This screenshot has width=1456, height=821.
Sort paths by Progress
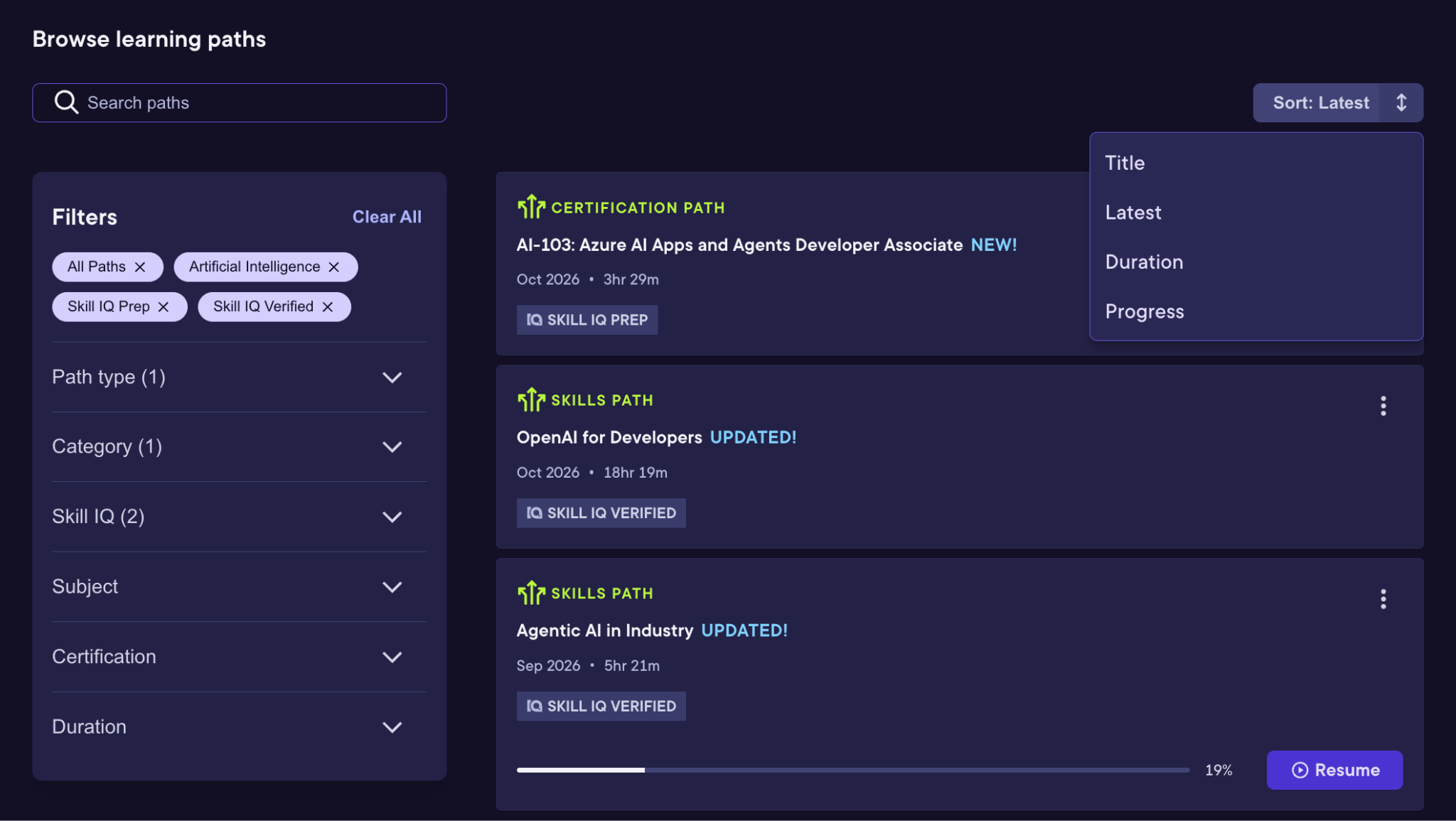pos(1256,311)
